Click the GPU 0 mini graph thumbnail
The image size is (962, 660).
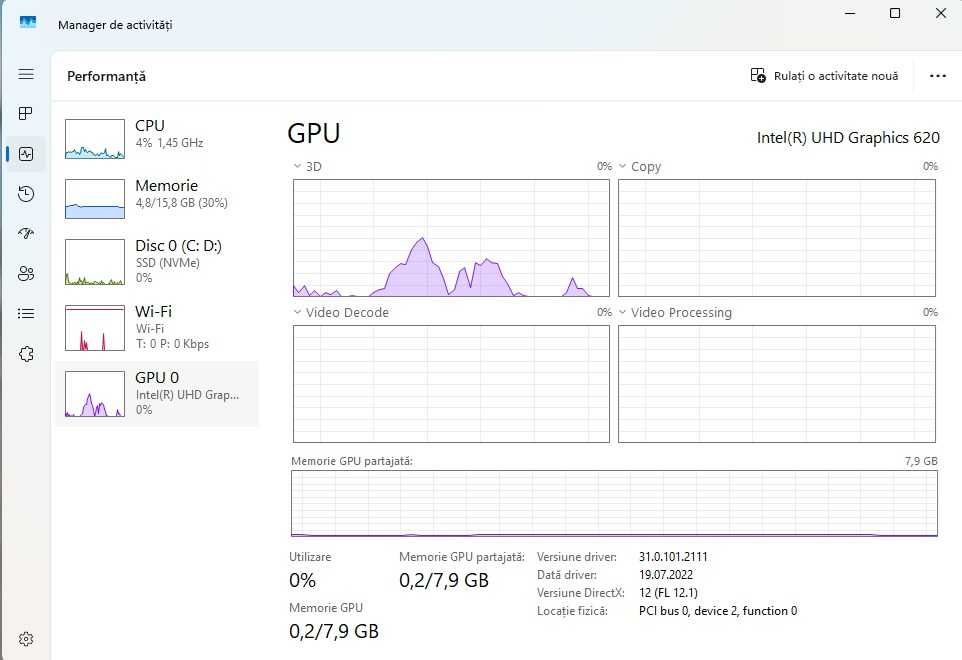click(95, 394)
